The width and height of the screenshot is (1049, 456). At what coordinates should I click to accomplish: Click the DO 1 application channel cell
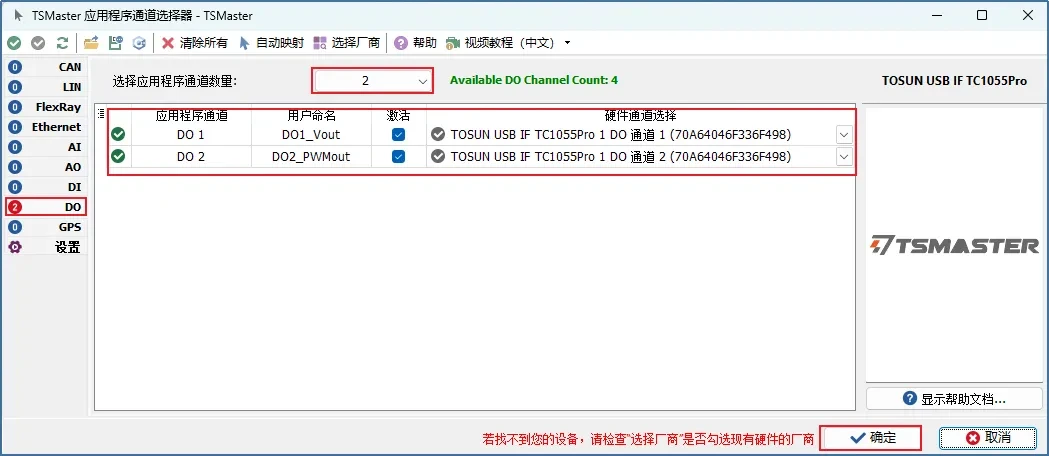(191, 134)
